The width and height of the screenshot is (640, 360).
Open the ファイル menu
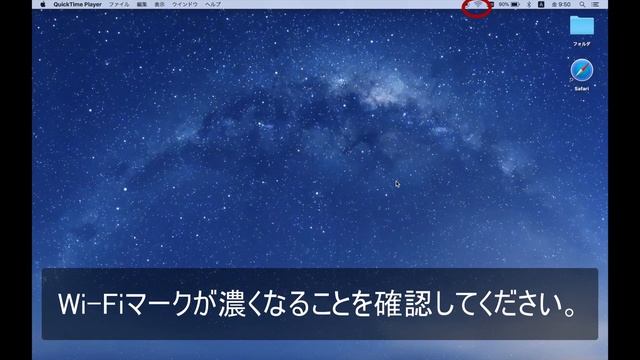point(119,4)
